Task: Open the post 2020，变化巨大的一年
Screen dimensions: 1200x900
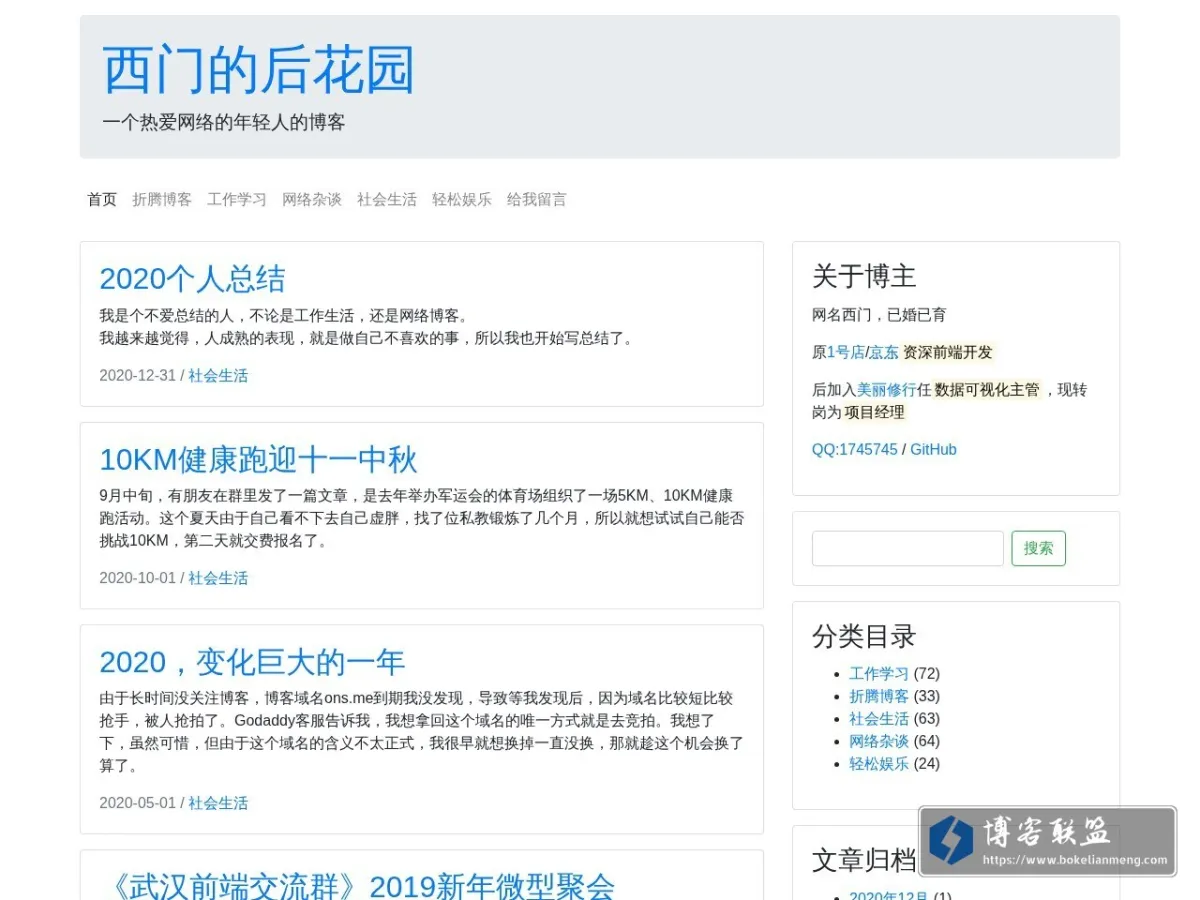Action: pos(252,662)
